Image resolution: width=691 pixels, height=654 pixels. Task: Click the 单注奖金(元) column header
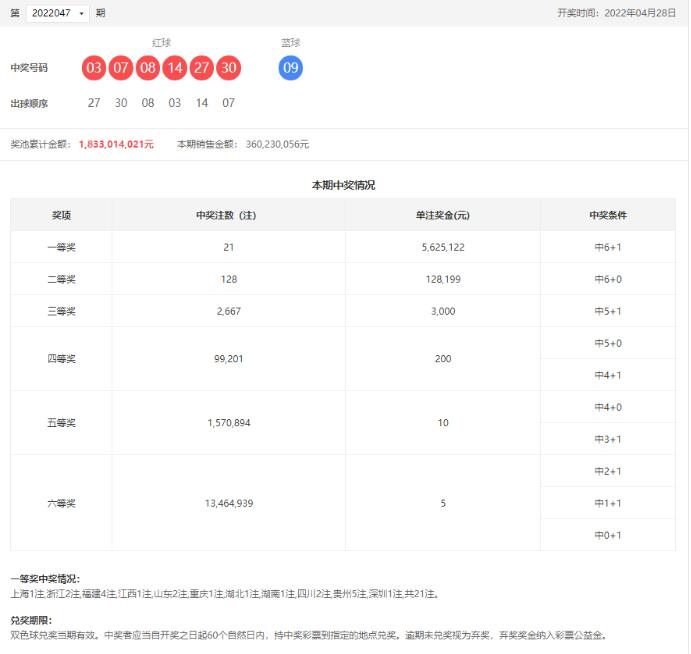pyautogui.click(x=443, y=216)
